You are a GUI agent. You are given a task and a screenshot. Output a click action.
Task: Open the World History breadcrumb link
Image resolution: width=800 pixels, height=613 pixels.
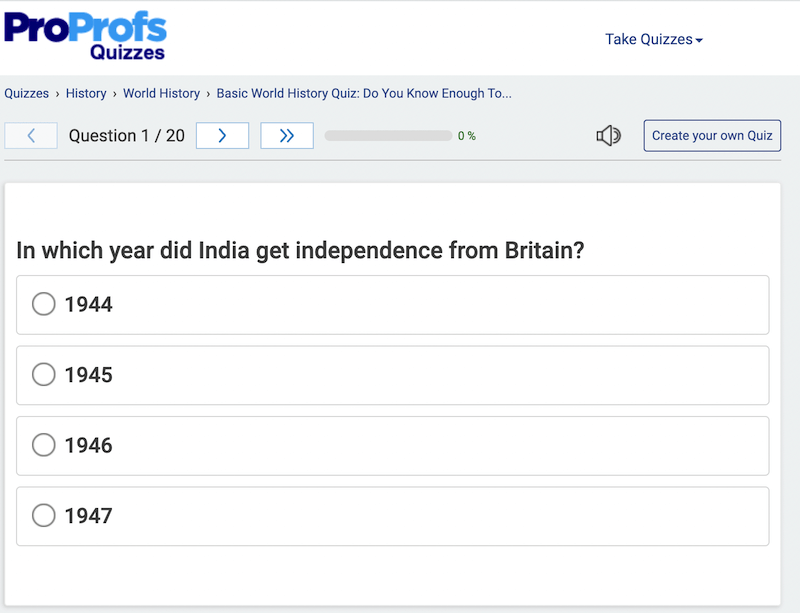click(161, 93)
